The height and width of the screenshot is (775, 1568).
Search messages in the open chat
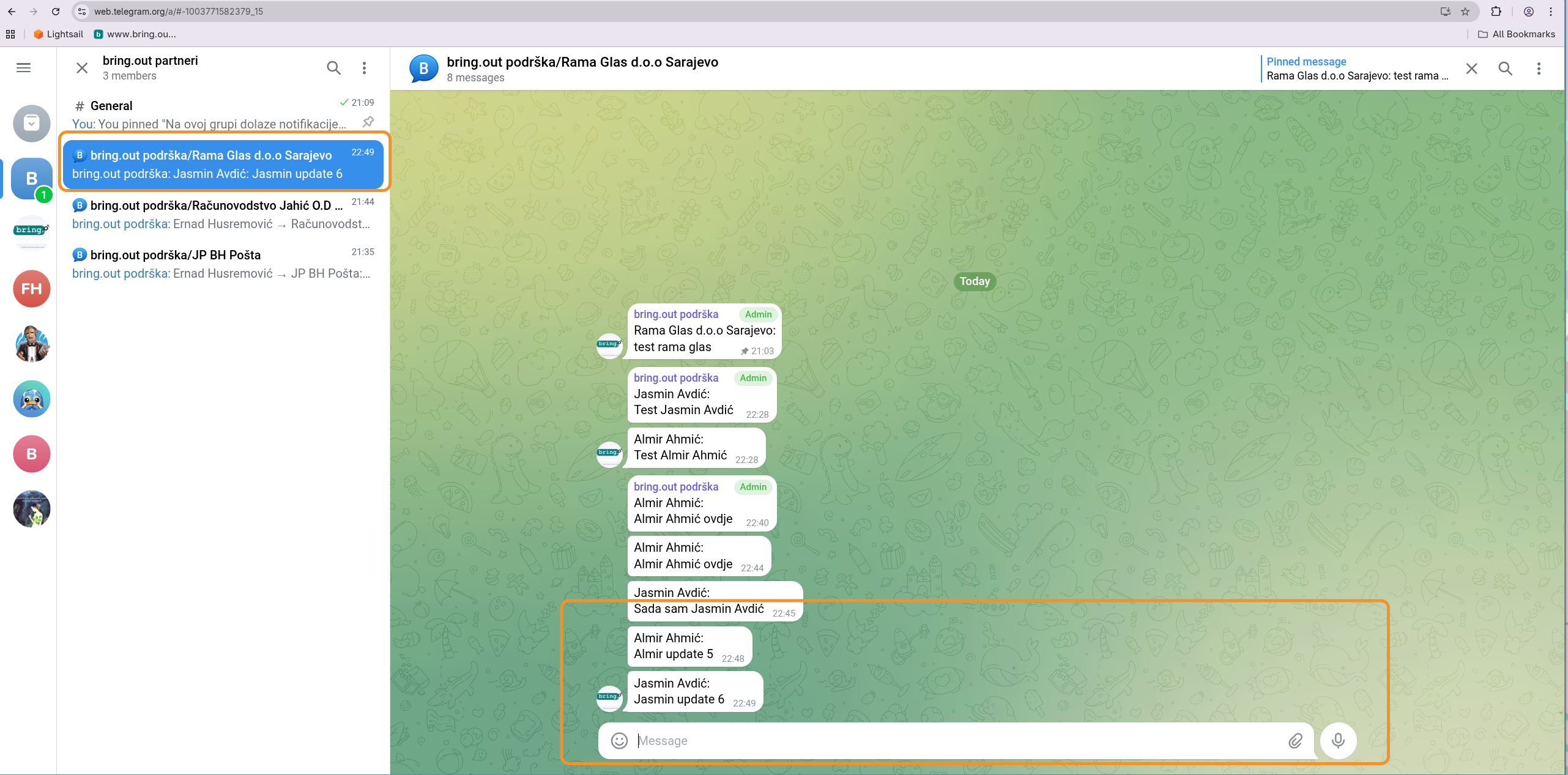(x=1505, y=69)
